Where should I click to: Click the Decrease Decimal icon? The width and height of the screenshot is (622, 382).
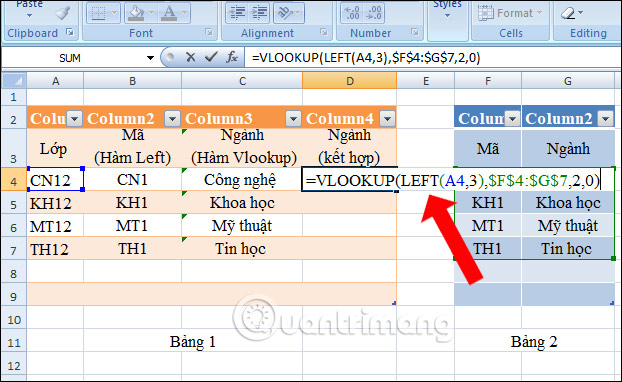click(x=374, y=13)
